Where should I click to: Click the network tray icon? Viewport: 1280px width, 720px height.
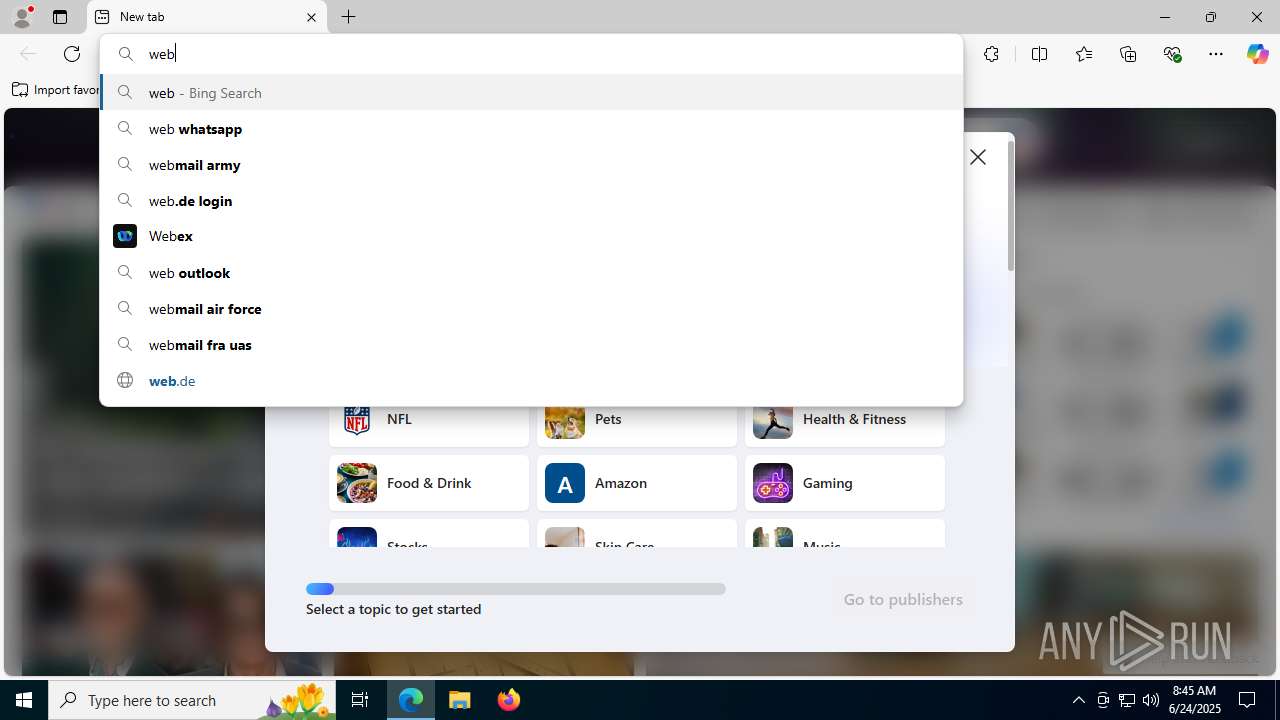click(1127, 700)
